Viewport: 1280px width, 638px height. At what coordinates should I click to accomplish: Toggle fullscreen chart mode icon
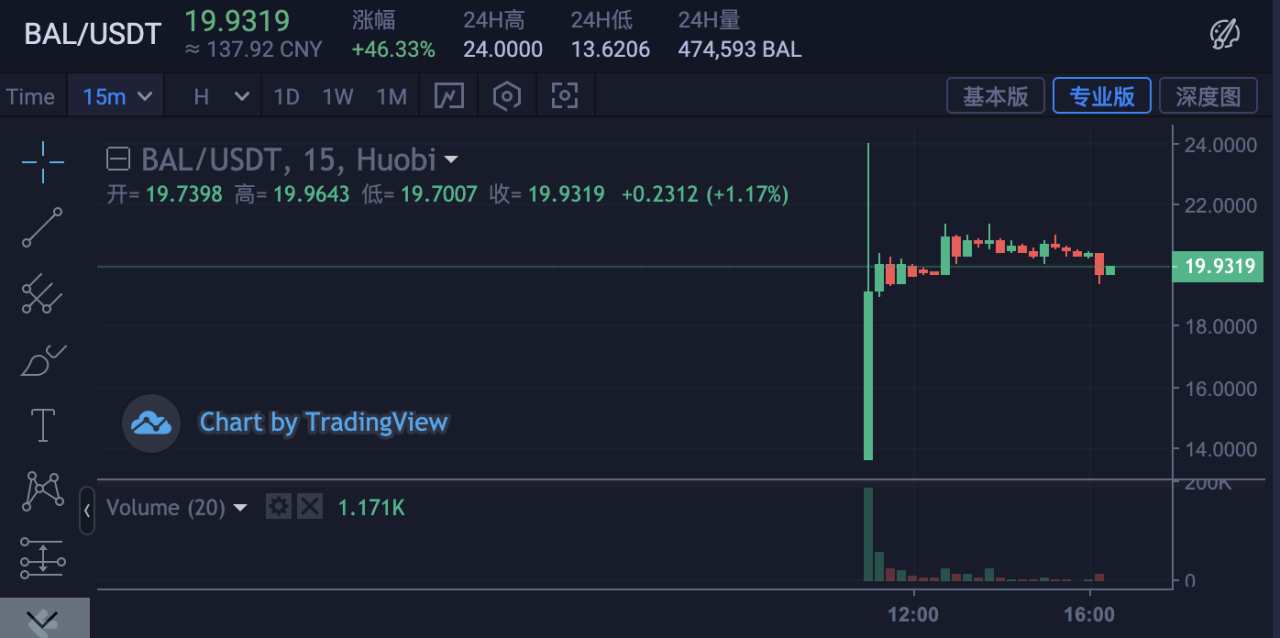[x=565, y=96]
